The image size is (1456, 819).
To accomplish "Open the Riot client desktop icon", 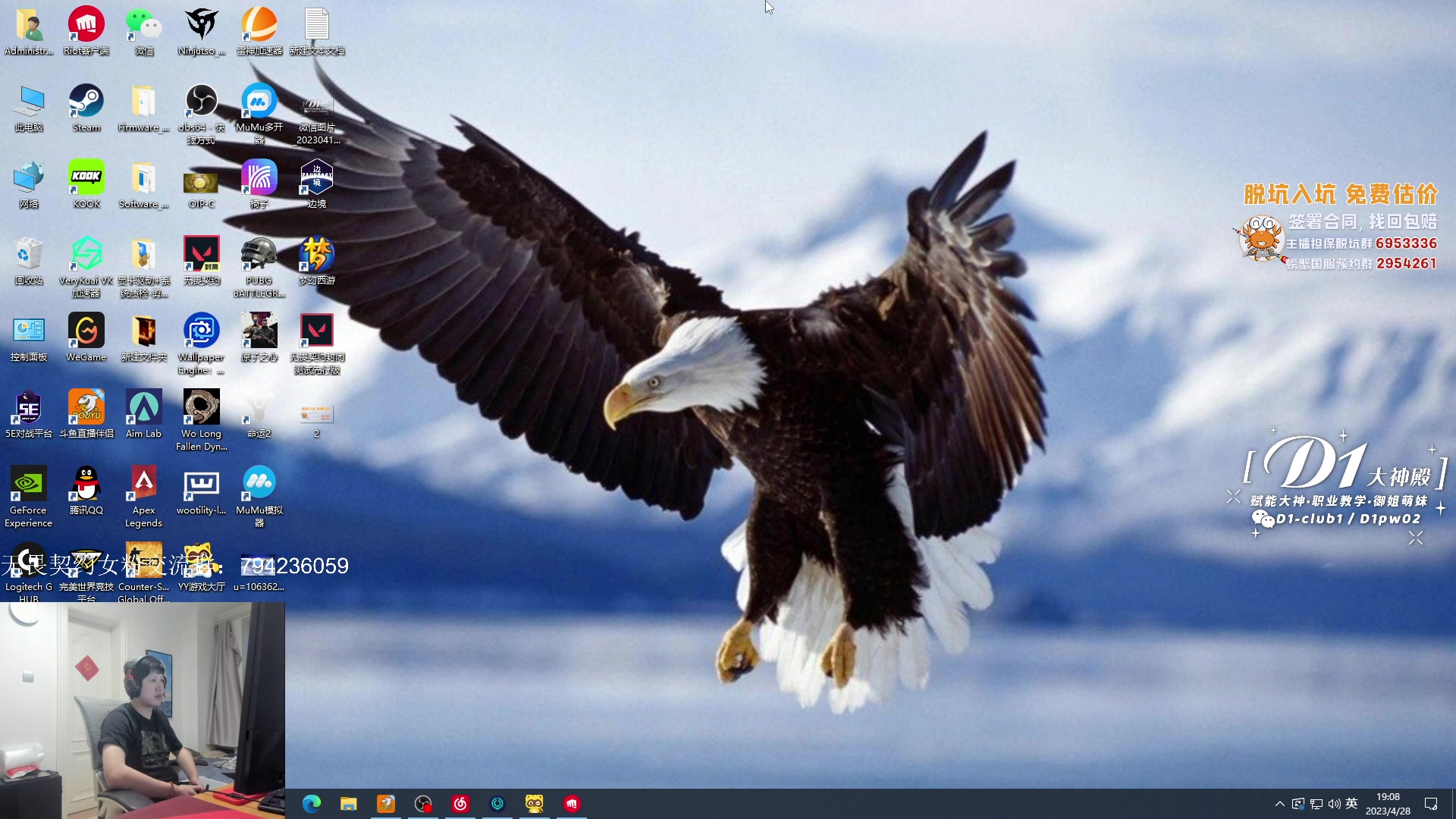I will [86, 26].
